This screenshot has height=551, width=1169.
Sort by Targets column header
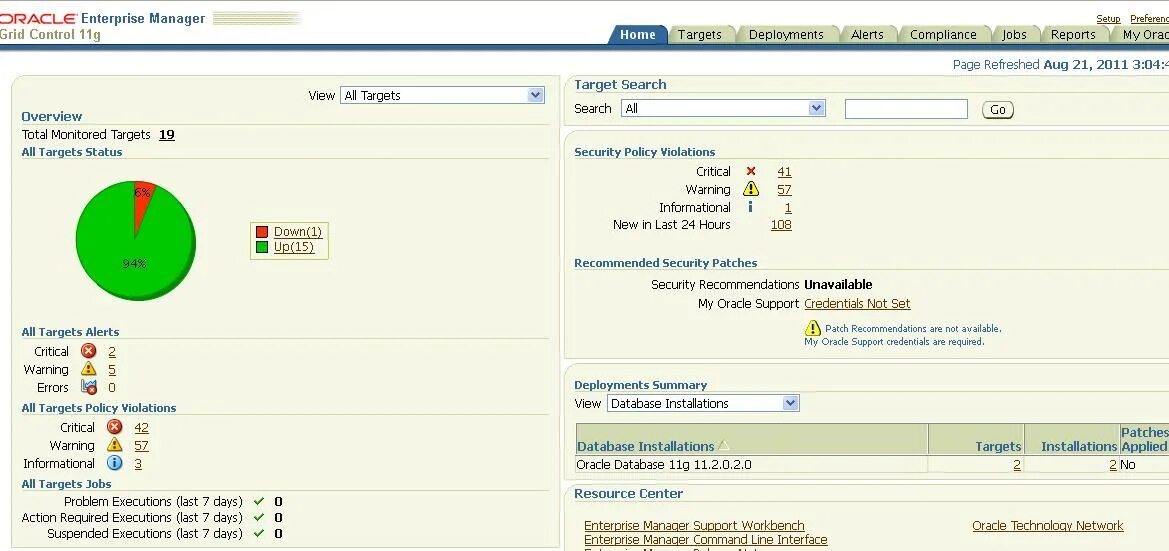click(998, 446)
